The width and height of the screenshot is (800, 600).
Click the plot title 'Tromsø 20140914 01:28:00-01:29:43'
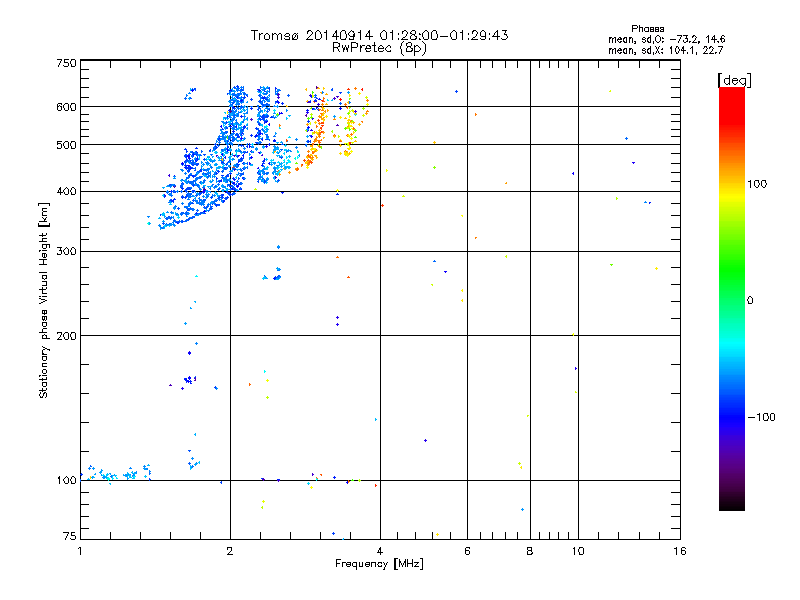379,35
